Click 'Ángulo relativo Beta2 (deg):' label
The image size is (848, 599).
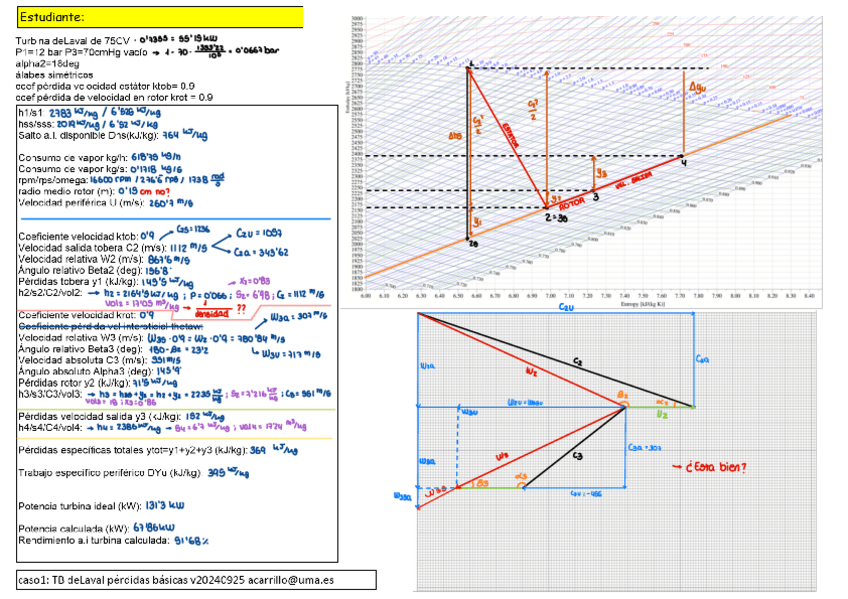(80, 271)
